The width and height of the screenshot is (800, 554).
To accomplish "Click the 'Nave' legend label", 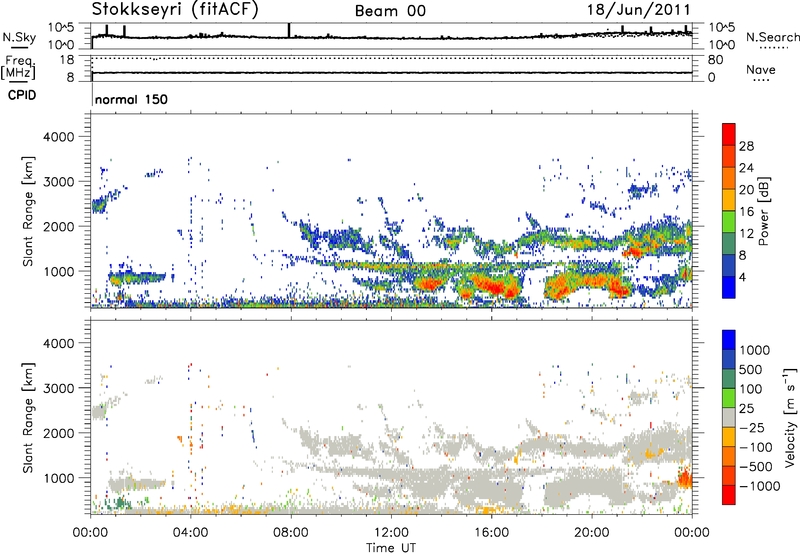I will pyautogui.click(x=761, y=69).
